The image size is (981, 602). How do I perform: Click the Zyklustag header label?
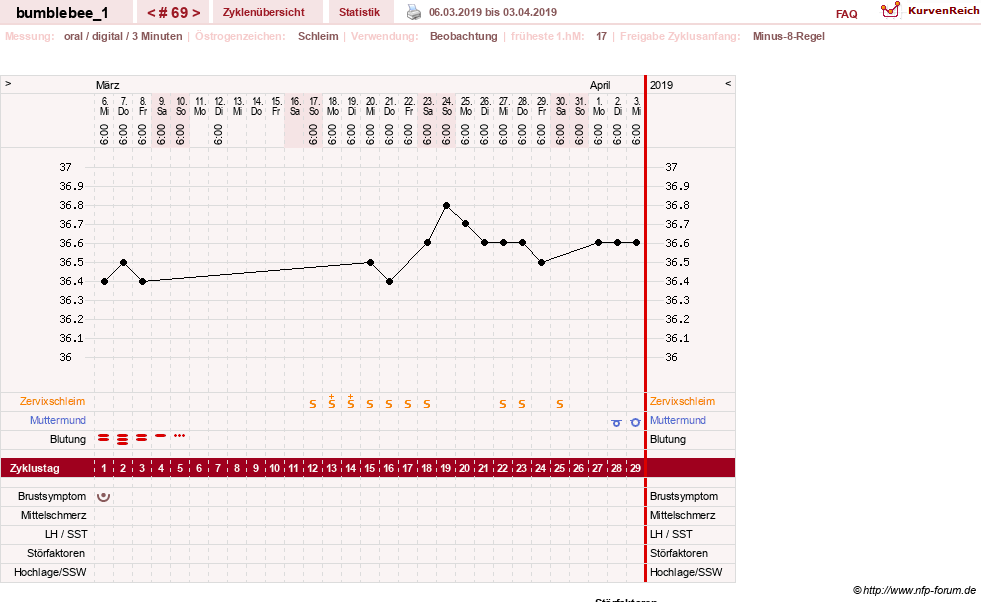[x=34, y=468]
